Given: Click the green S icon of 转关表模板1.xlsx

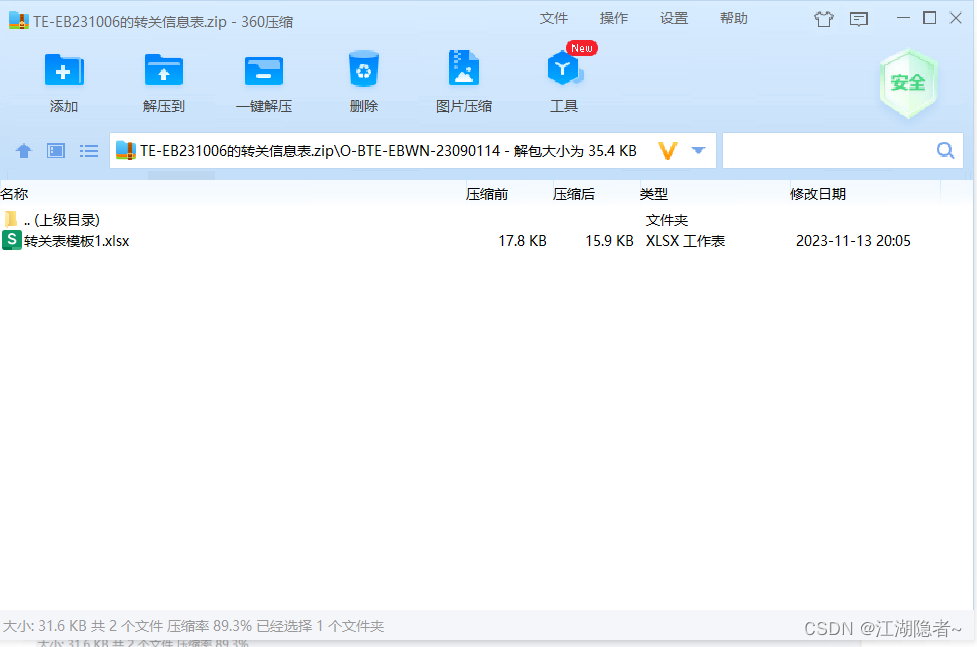Looking at the screenshot, I should click(12, 240).
